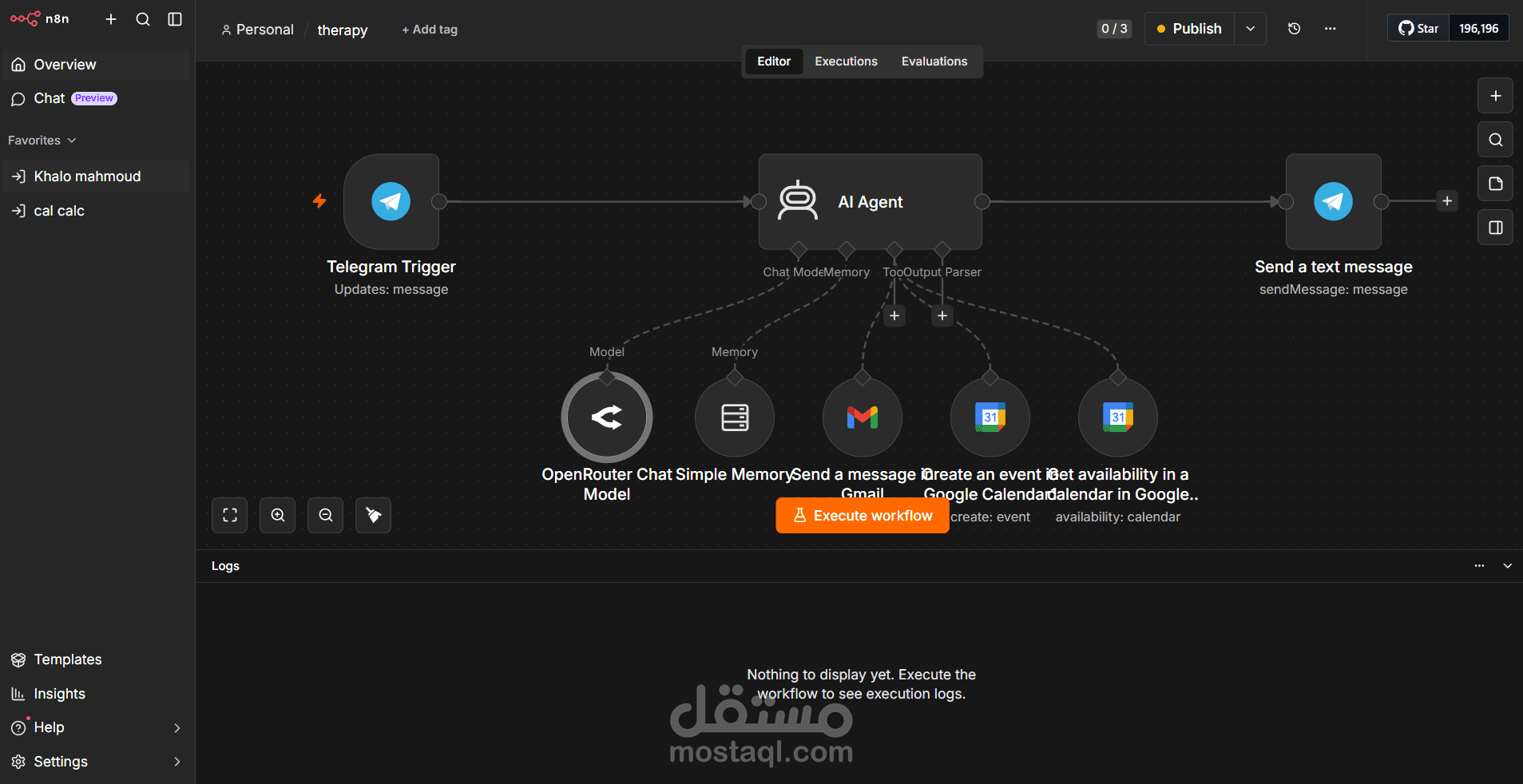Click the 0 / 3 counter badge
1523x784 pixels.
point(1114,29)
